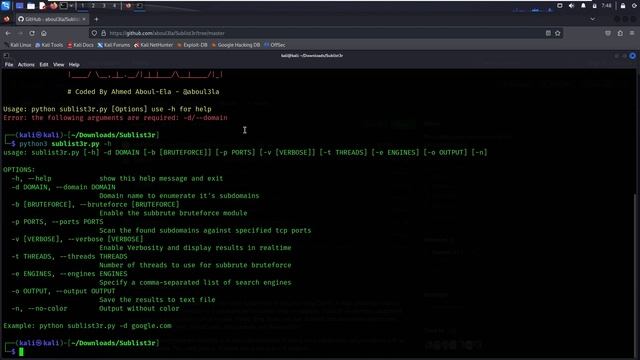Open the Firefox extensions icon

coord(620,33)
